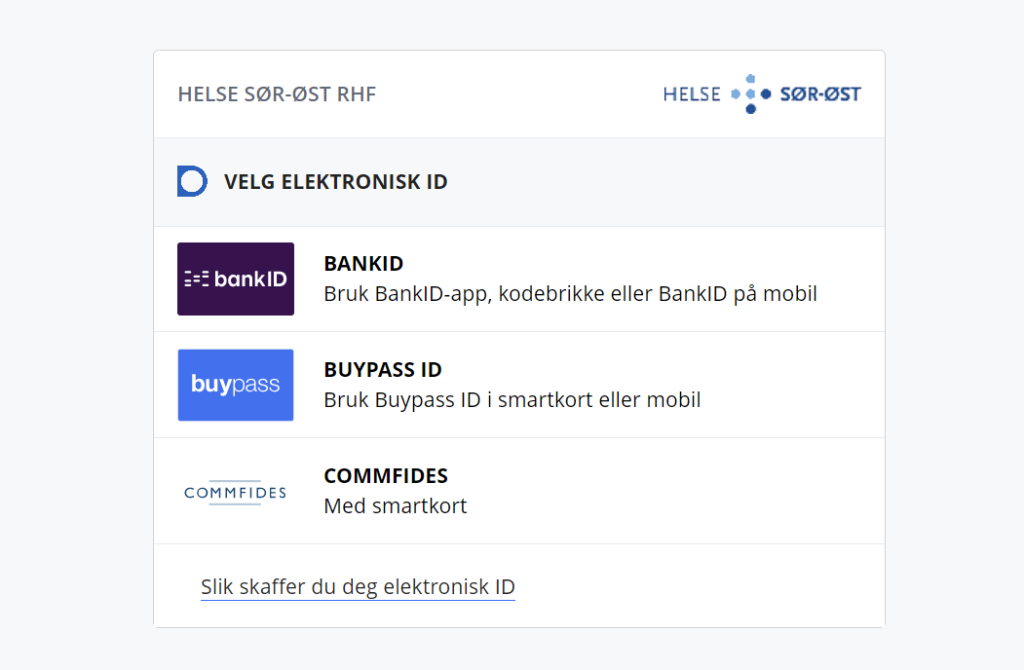Select the COMMFIDES heading option
The height and width of the screenshot is (670, 1024).
pos(386,476)
